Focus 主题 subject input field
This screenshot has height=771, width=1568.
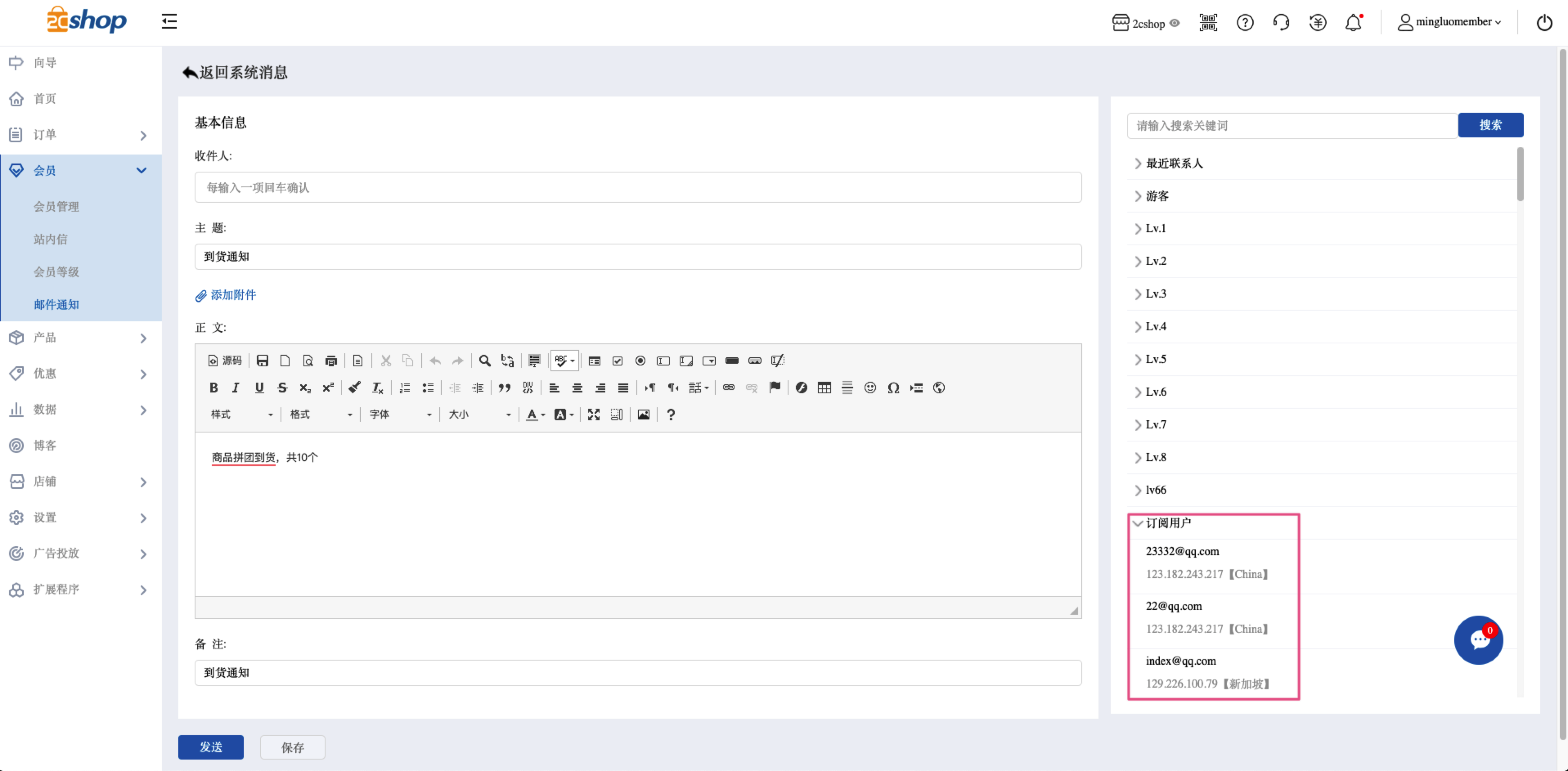[638, 257]
